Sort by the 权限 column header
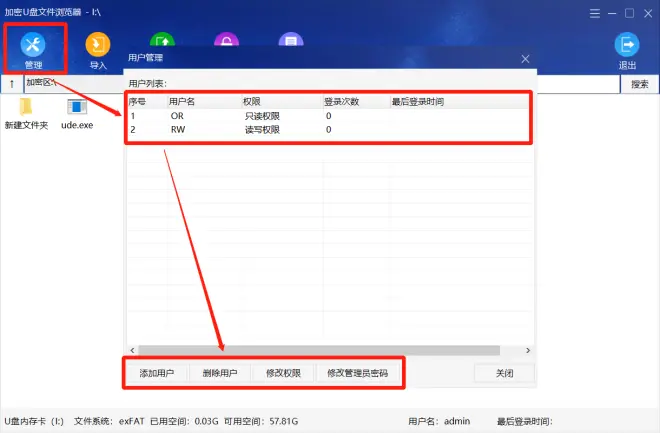660x433 pixels. click(282, 101)
